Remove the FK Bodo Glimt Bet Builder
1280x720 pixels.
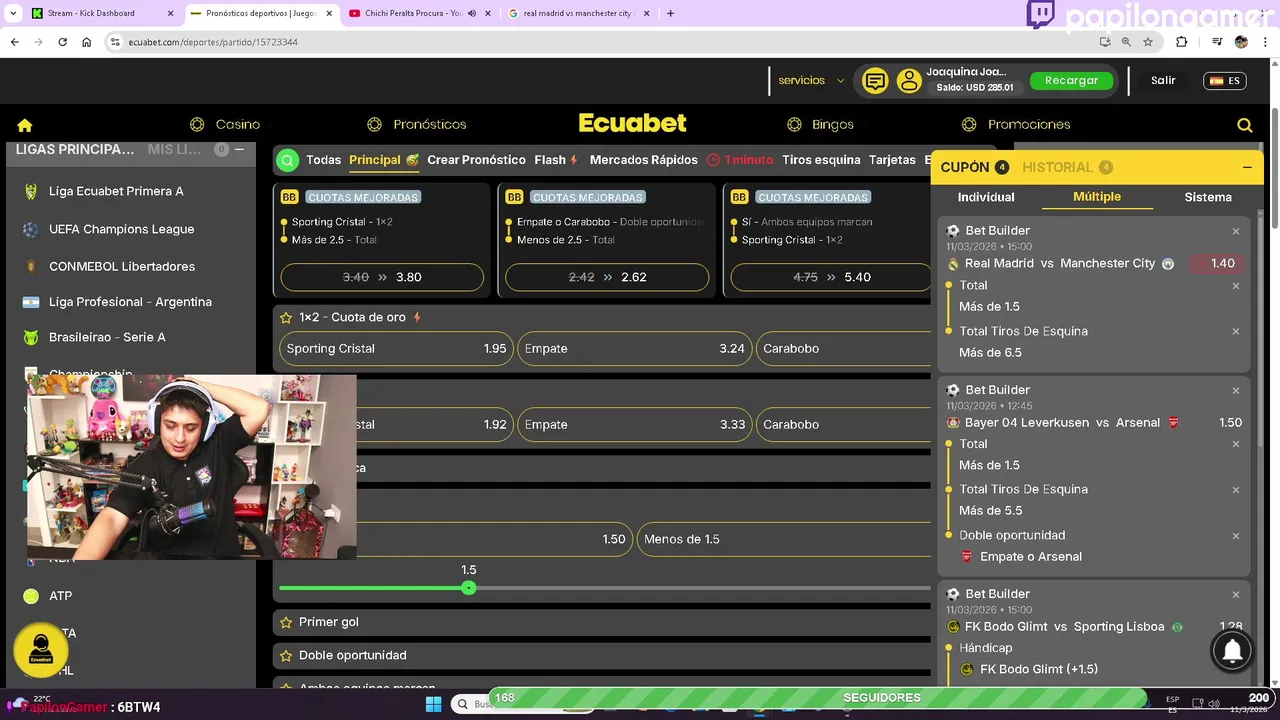pos(1236,594)
